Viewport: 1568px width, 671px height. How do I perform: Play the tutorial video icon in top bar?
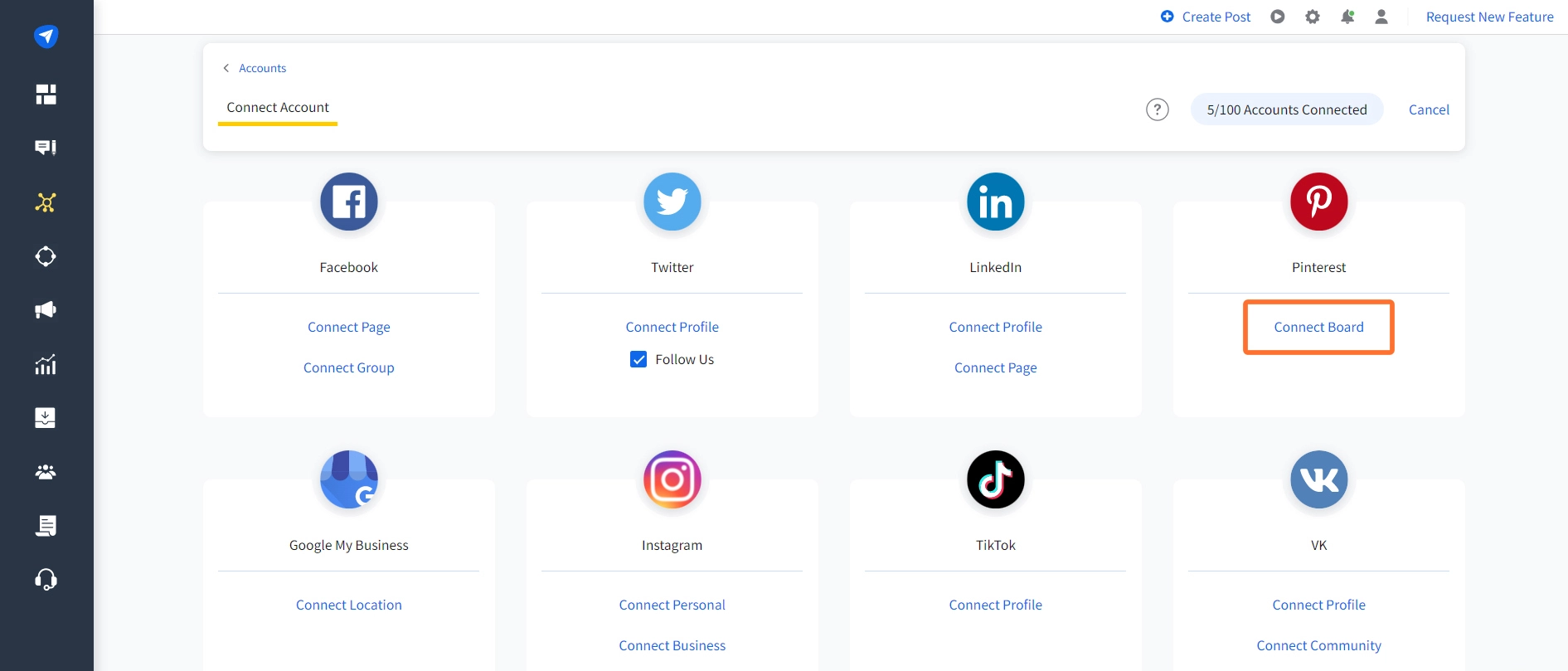tap(1278, 16)
